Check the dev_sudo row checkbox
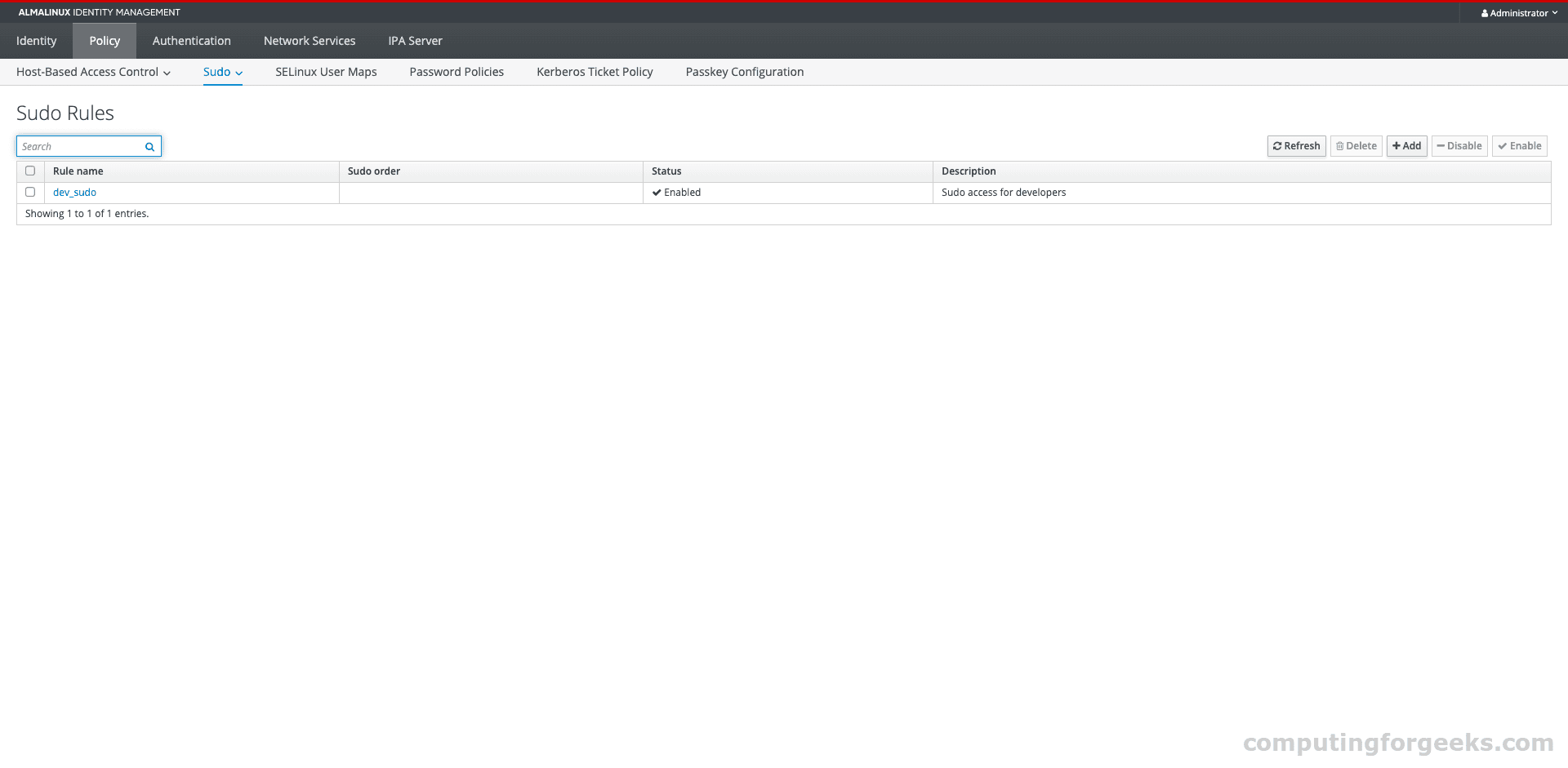Viewport: 1568px width, 768px height. tap(30, 193)
